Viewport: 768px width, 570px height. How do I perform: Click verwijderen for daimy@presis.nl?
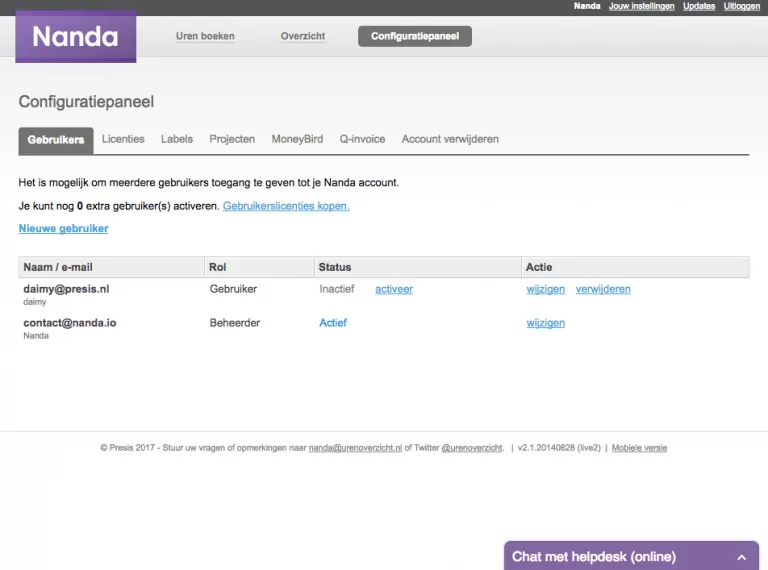(x=603, y=289)
